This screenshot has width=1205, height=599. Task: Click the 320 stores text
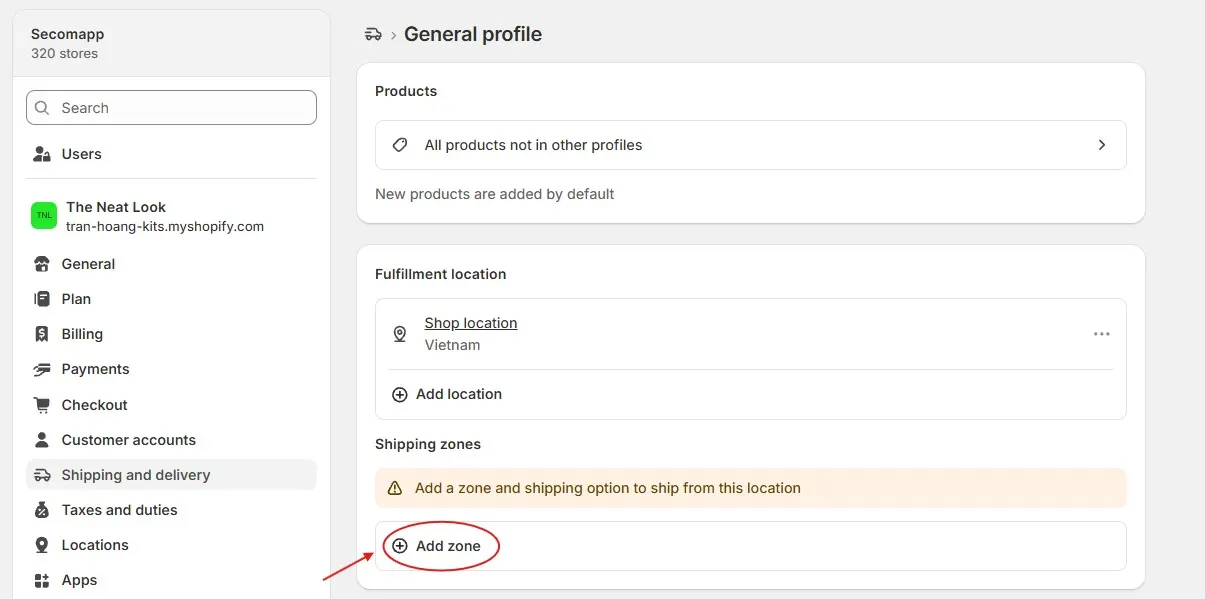coord(64,54)
